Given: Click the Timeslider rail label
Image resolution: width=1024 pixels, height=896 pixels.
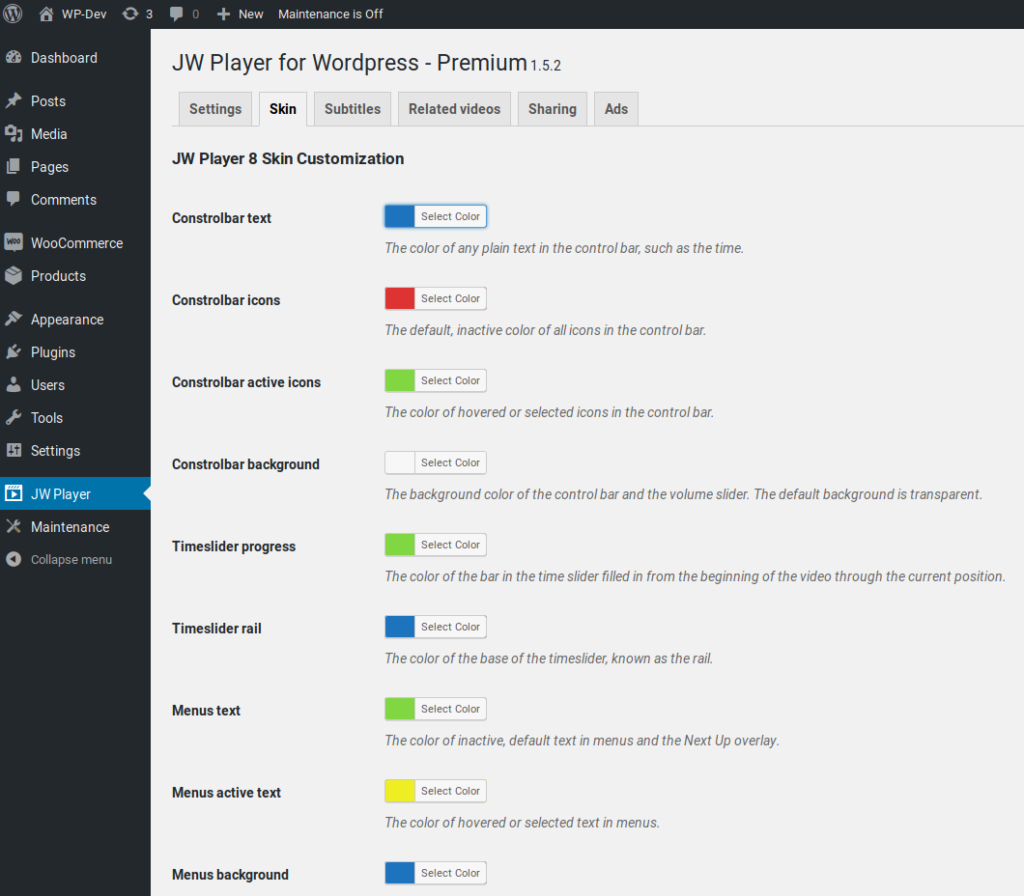Looking at the screenshot, I should (217, 628).
